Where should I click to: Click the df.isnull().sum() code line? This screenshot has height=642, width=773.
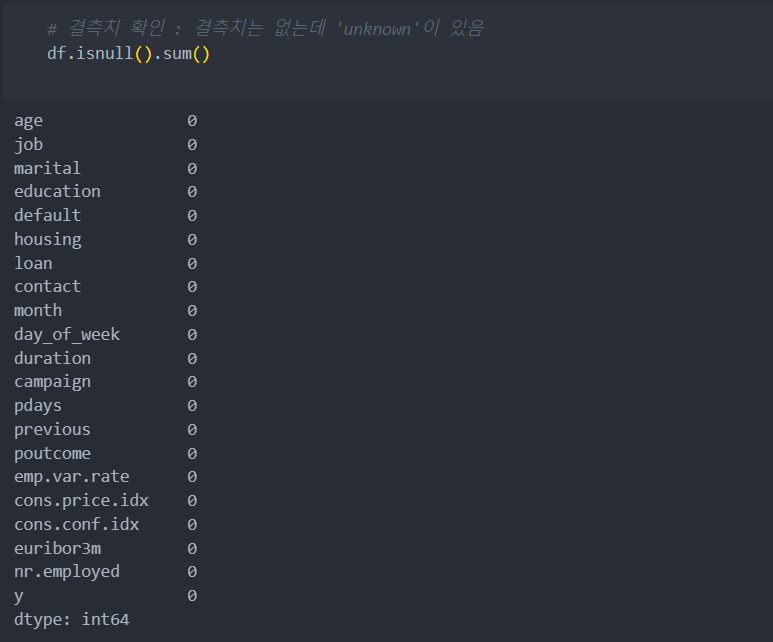pos(128,53)
